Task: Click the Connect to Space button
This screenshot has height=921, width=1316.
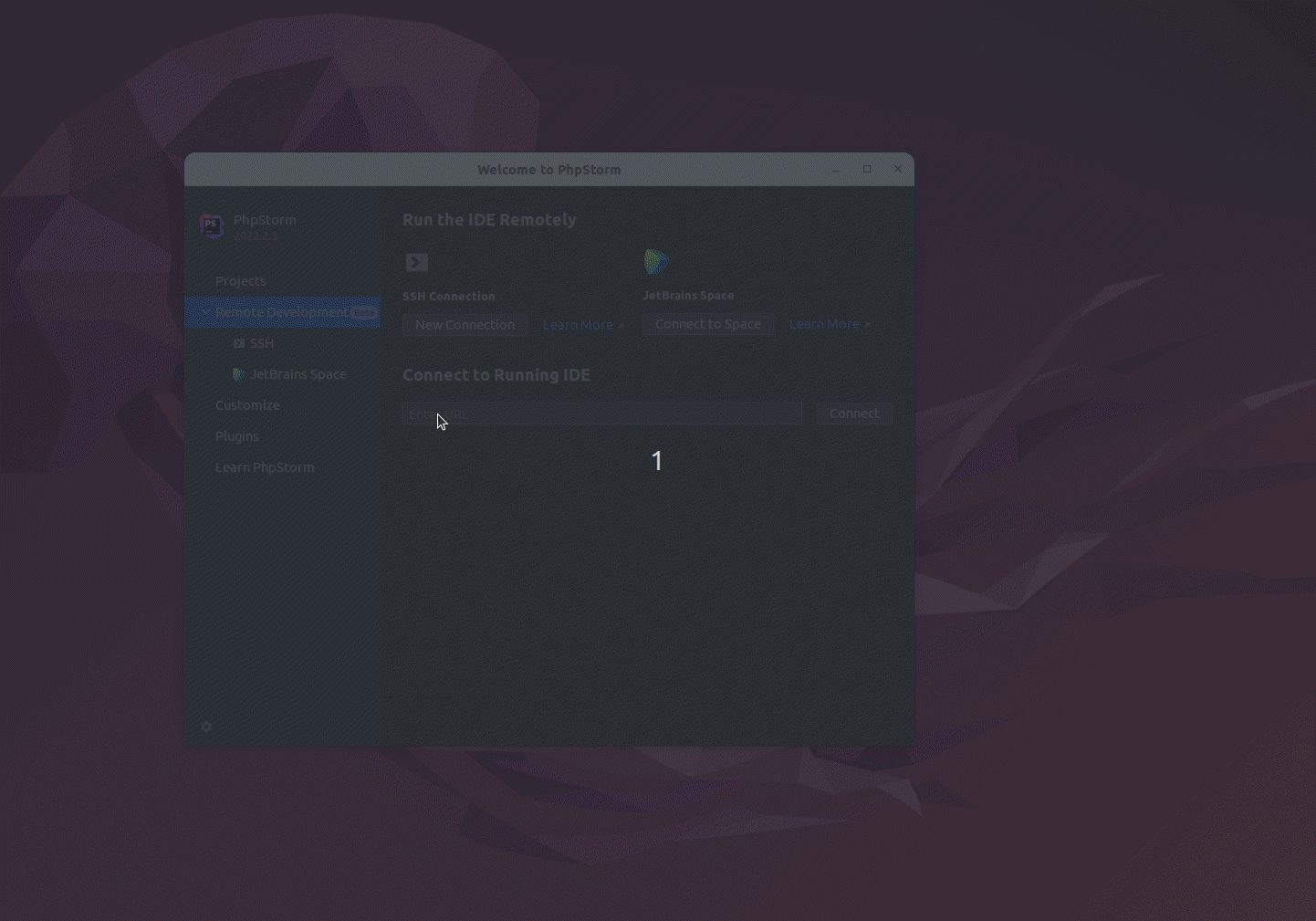Action: click(708, 324)
